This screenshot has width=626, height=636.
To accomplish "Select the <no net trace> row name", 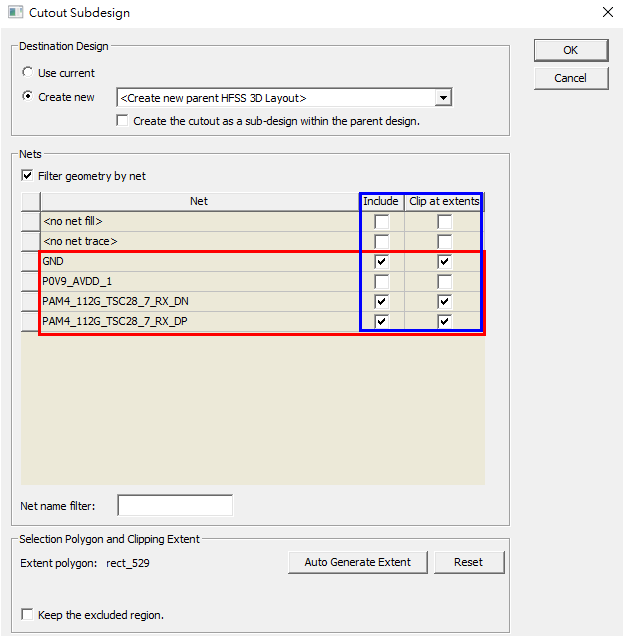I will 199,241.
